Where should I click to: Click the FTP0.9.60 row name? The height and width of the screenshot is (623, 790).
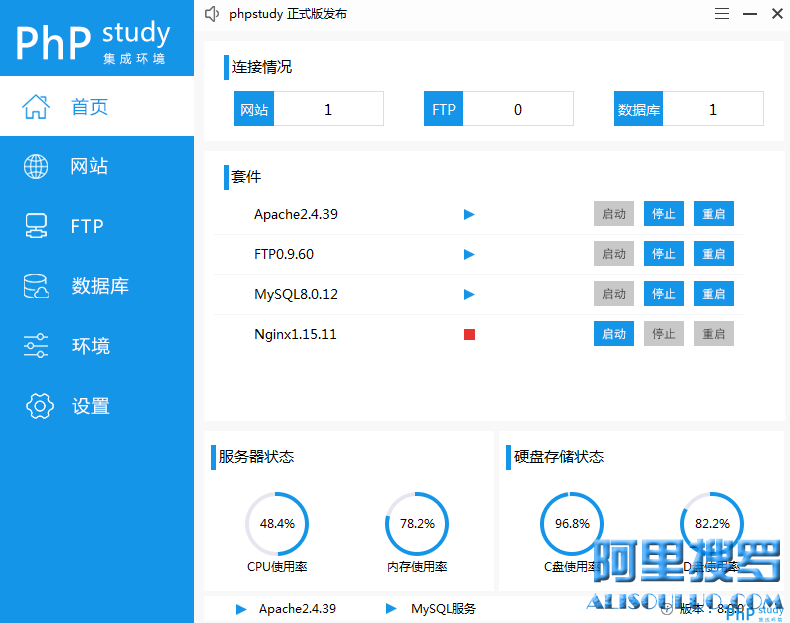click(x=284, y=254)
